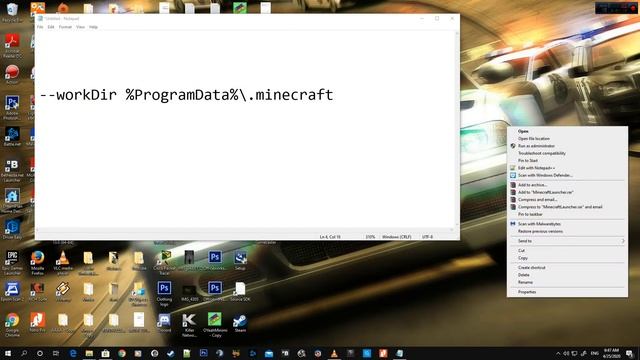Select the Epson Scan 2 desktop icon

(x=12, y=291)
